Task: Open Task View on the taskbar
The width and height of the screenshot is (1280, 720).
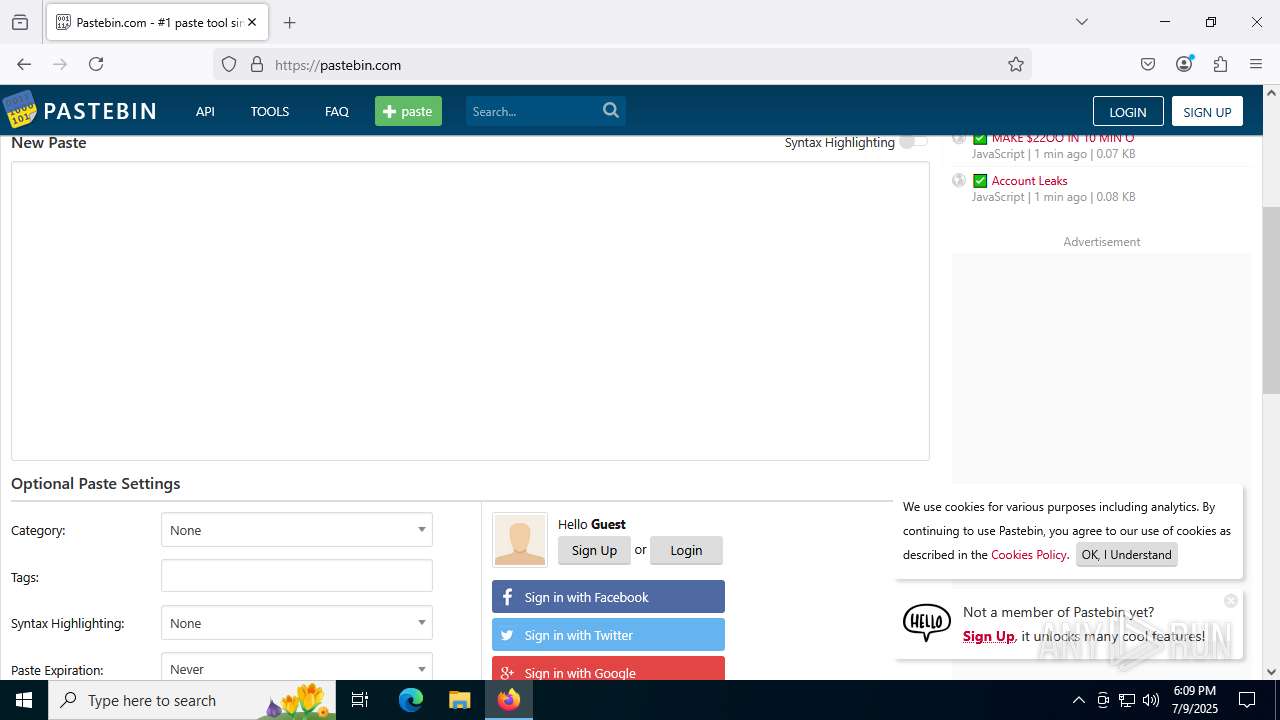Action: pos(360,700)
